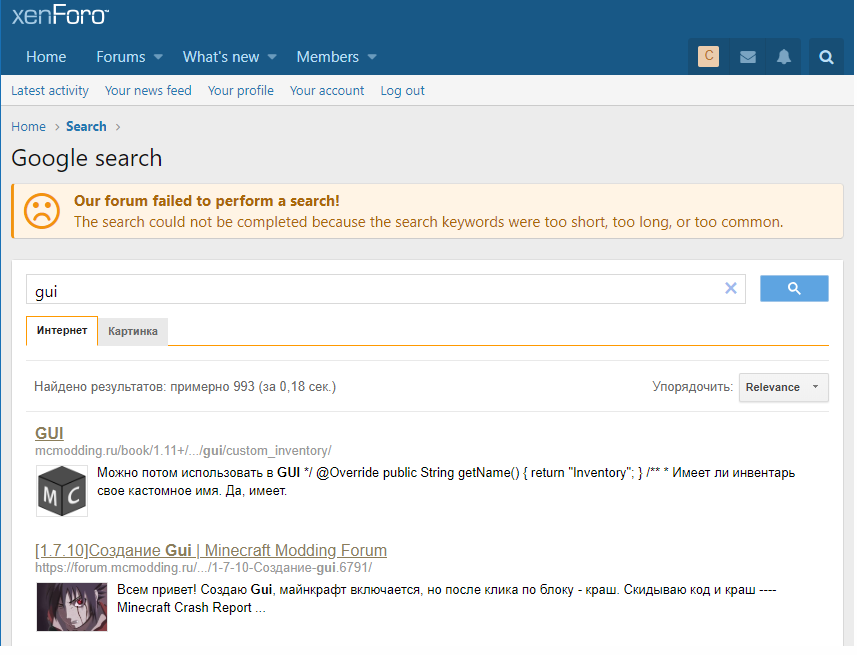Show alerts via the bell icon
Viewport: 857px width, 655px height.
[x=784, y=57]
